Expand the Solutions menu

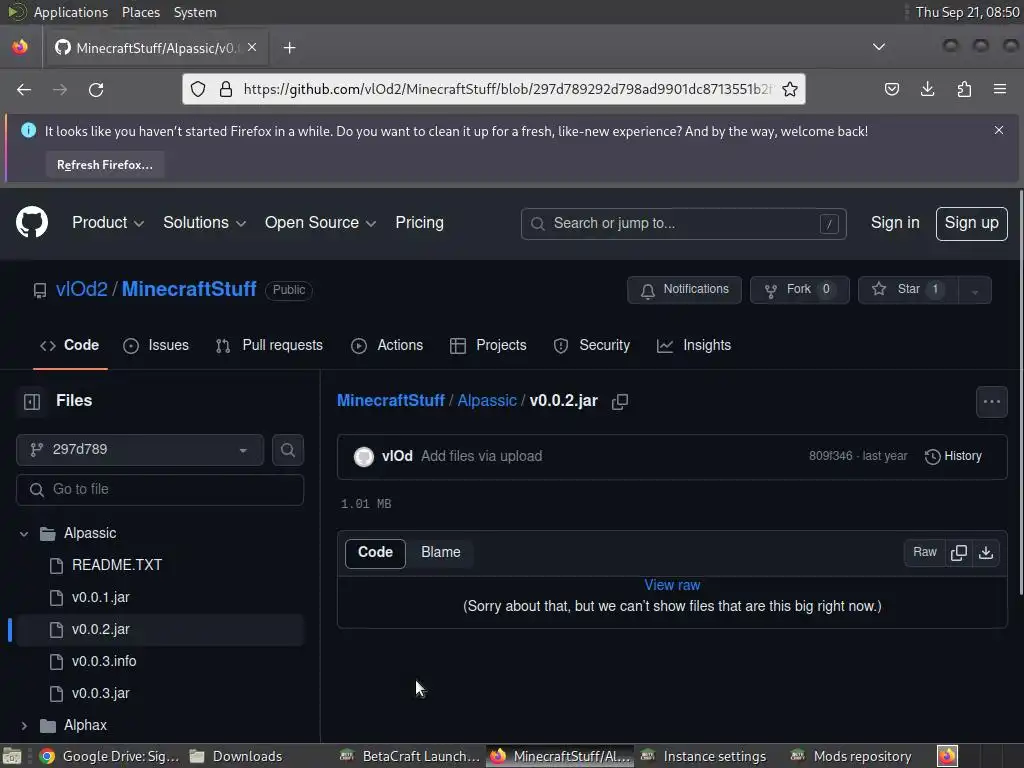204,223
